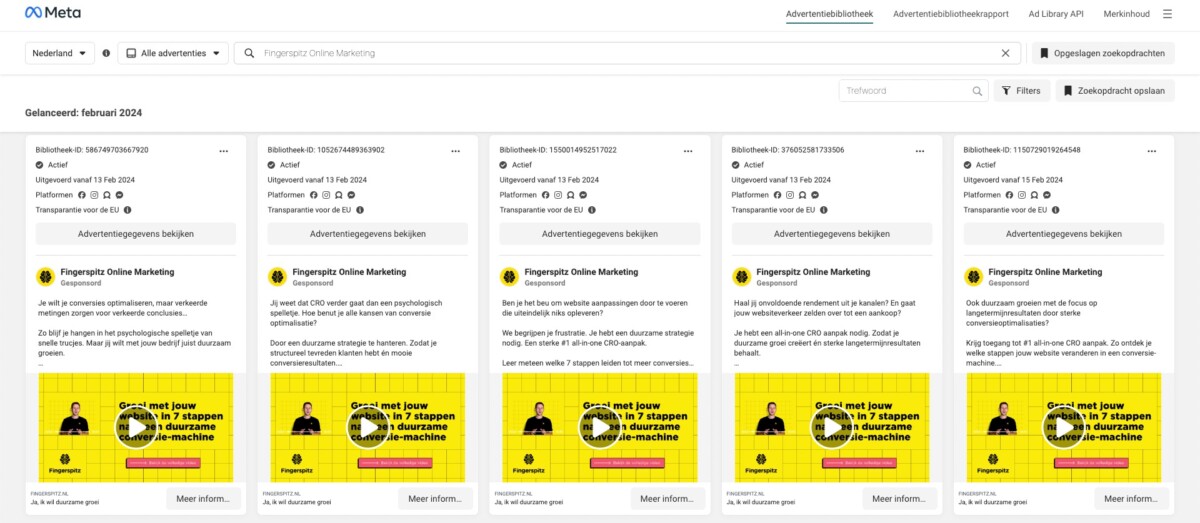Click info icon next to Nederland dropdown
The image size is (1200, 523).
106,53
